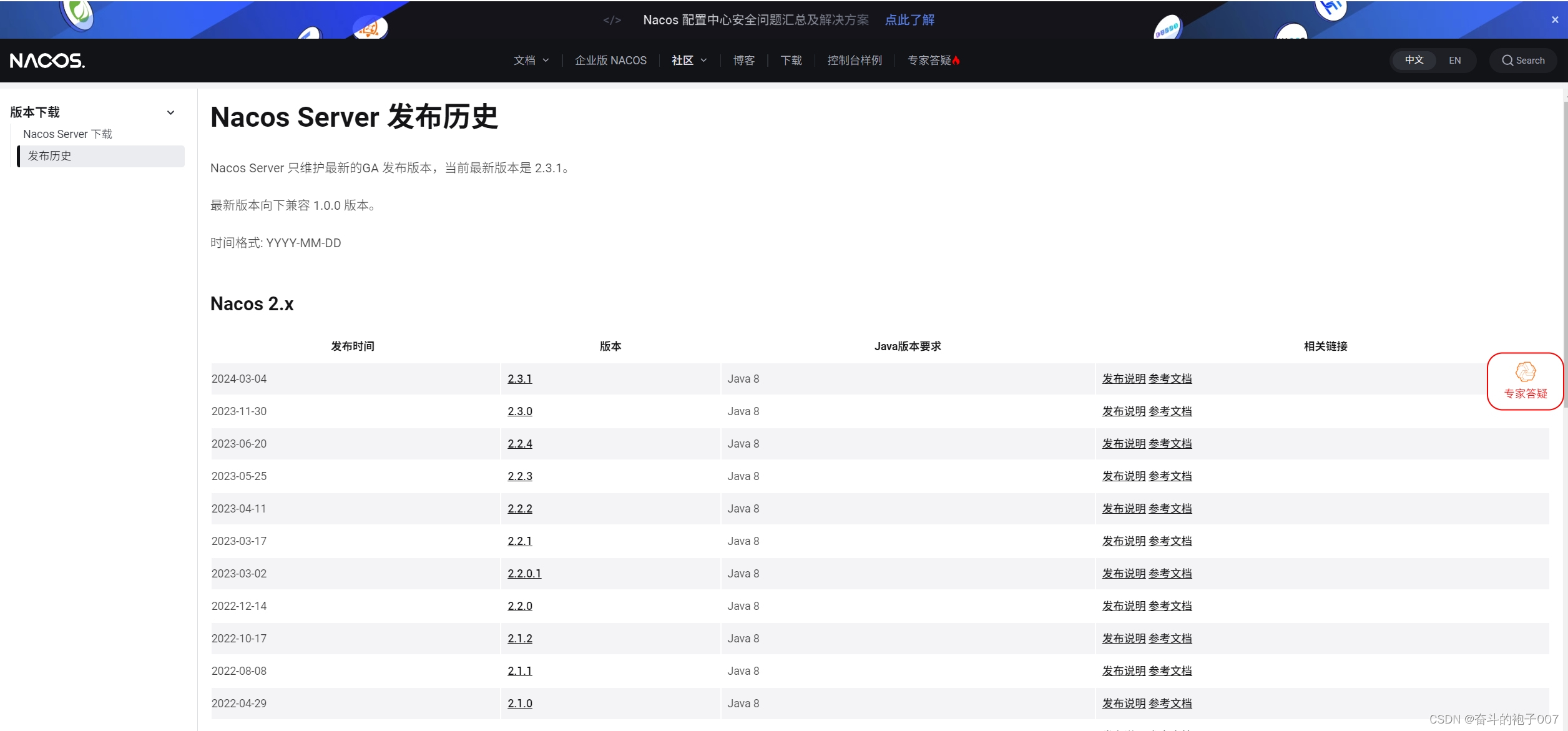Open version 2.2.2 link
Screen dimensions: 1568x731
coord(519,509)
